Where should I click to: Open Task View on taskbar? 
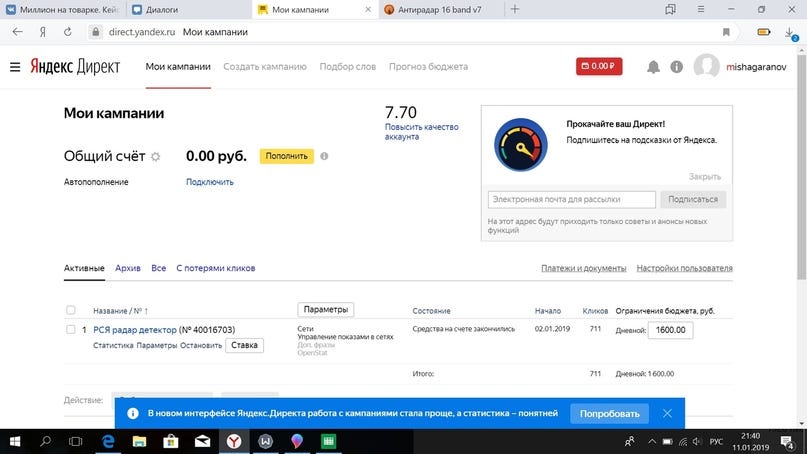76,441
